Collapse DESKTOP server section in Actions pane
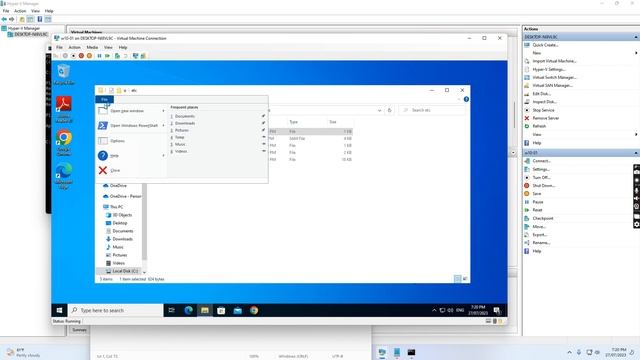Viewport: 640px width, 360px height. (x=636, y=37)
